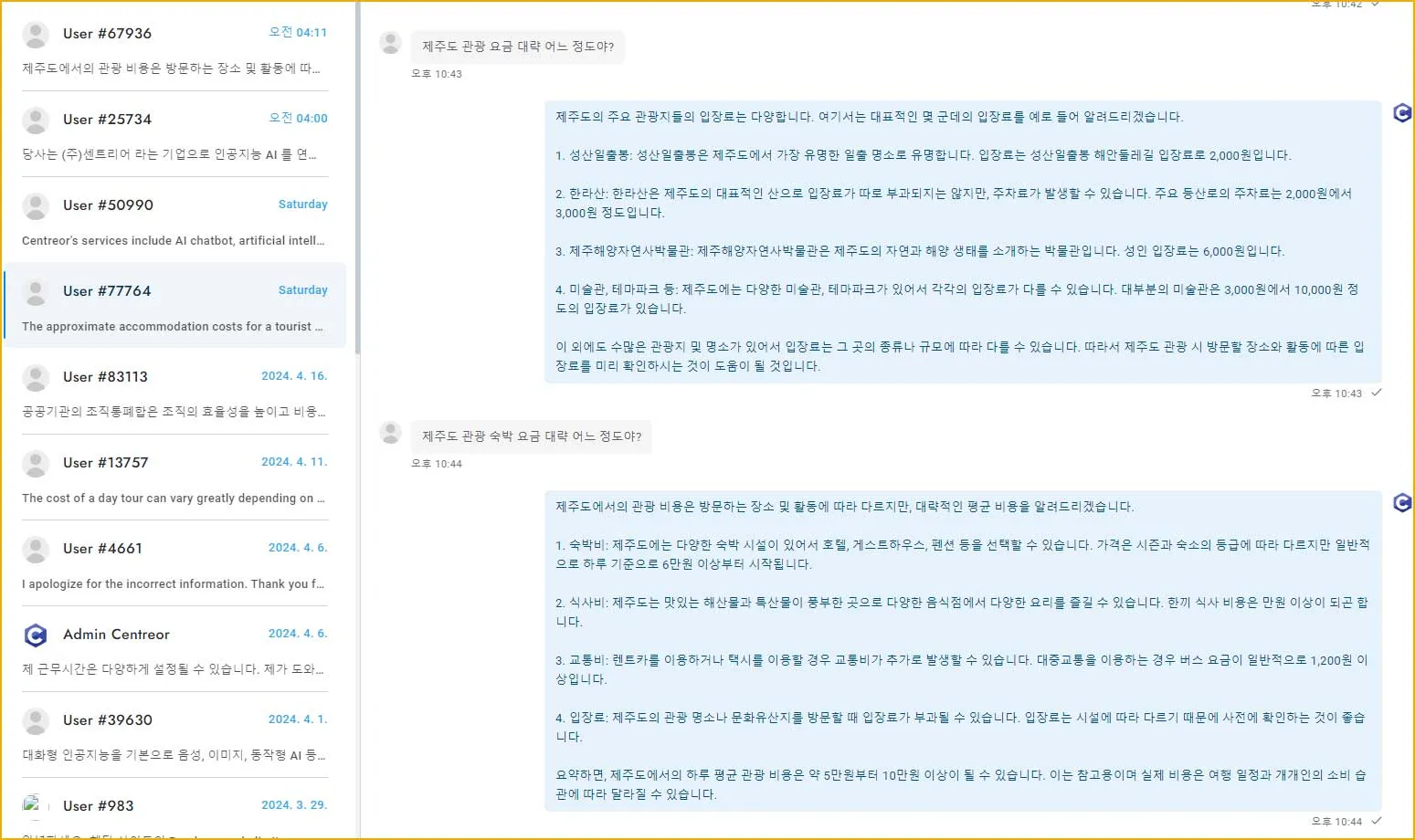Click the 오전 04:11 timestamp
Image resolution: width=1415 pixels, height=840 pixels.
pyautogui.click(x=298, y=33)
